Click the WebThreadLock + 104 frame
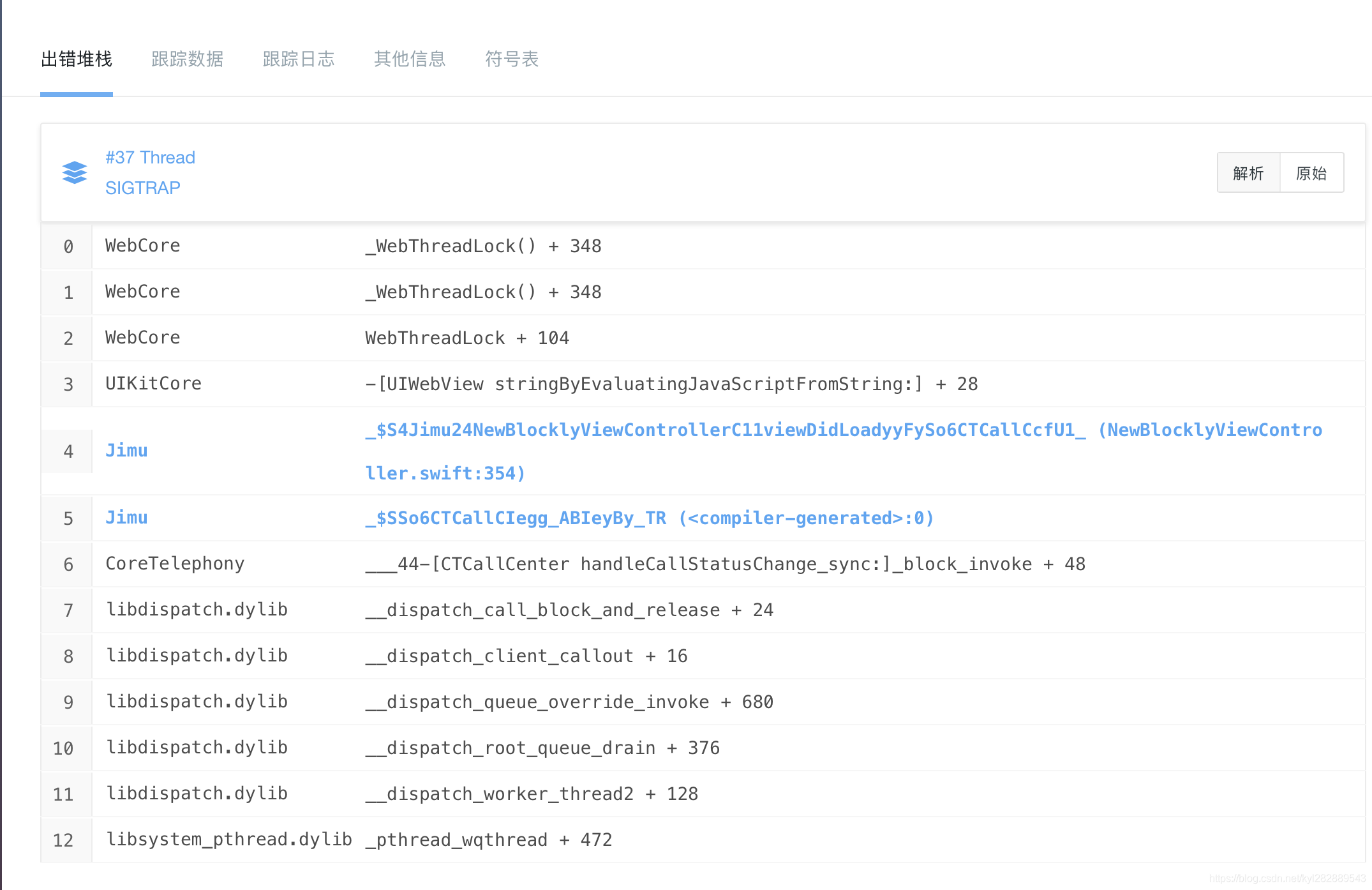This screenshot has width=1372, height=890. click(466, 338)
